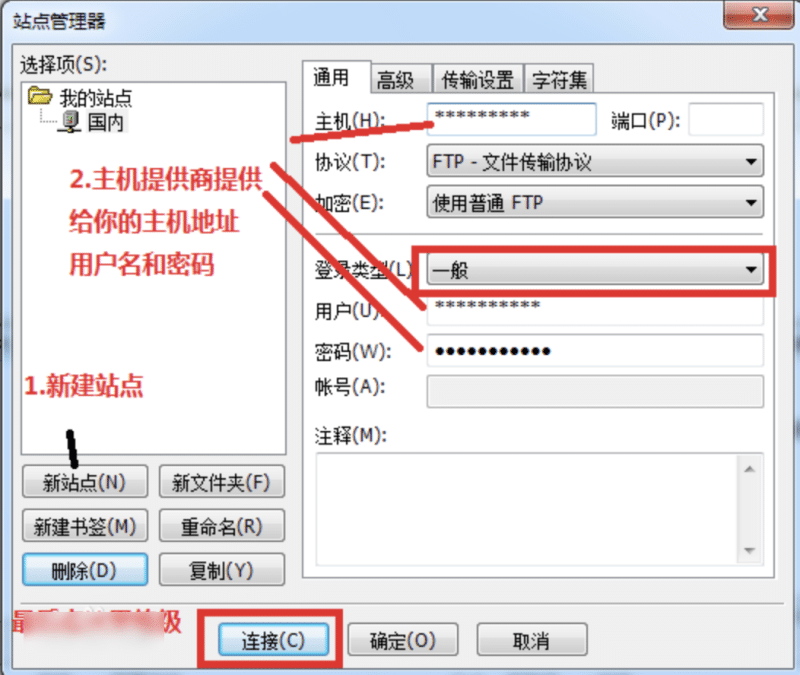Click inside the 密码(W) password field
Viewport: 800px width, 675px height.
pos(595,351)
